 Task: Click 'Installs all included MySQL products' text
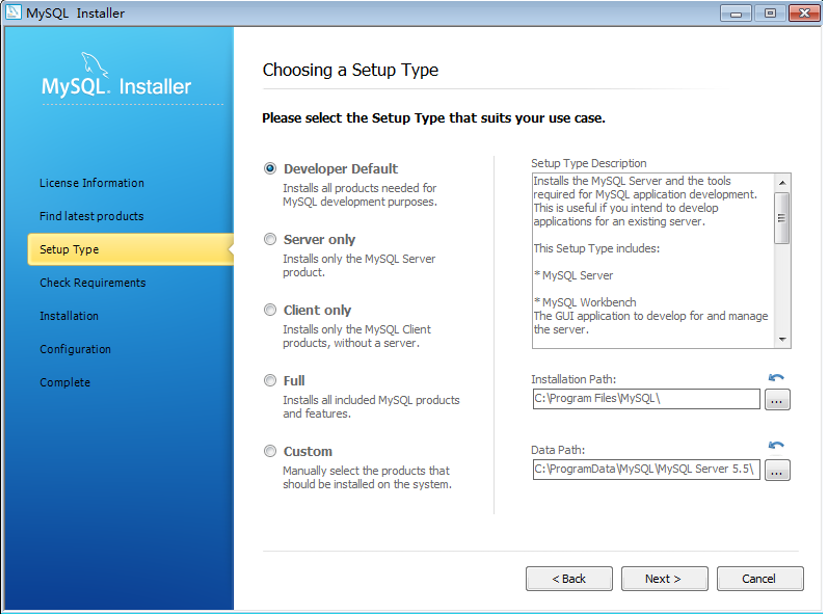tap(371, 407)
